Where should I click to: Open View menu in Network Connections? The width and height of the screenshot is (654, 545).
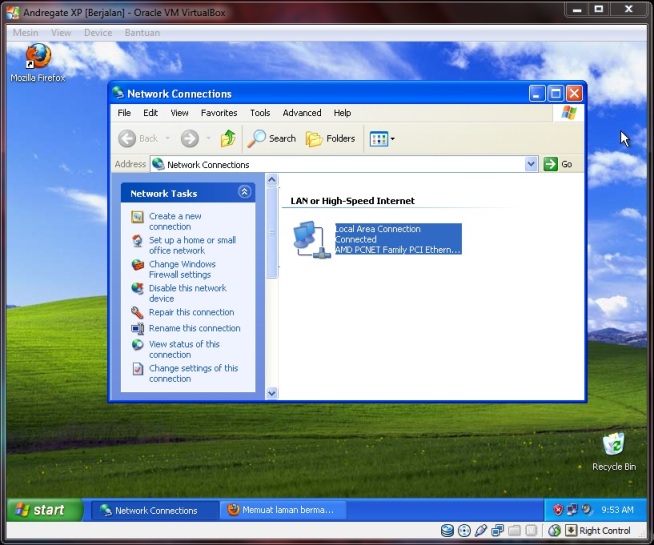click(x=179, y=113)
